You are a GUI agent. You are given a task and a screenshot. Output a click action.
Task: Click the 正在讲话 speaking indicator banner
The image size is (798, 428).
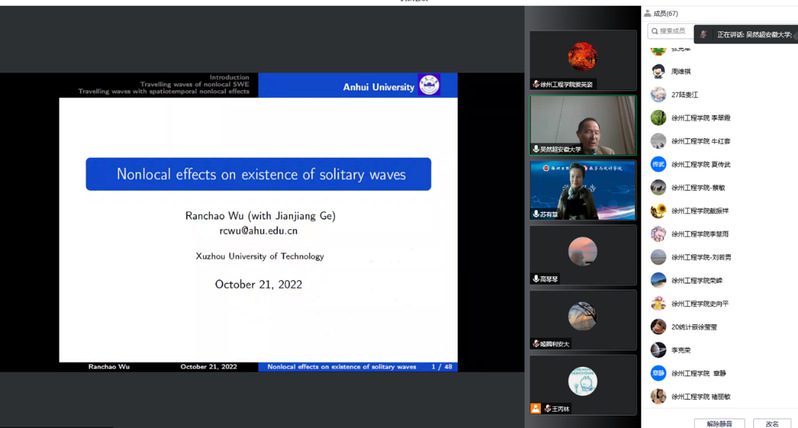pos(745,34)
